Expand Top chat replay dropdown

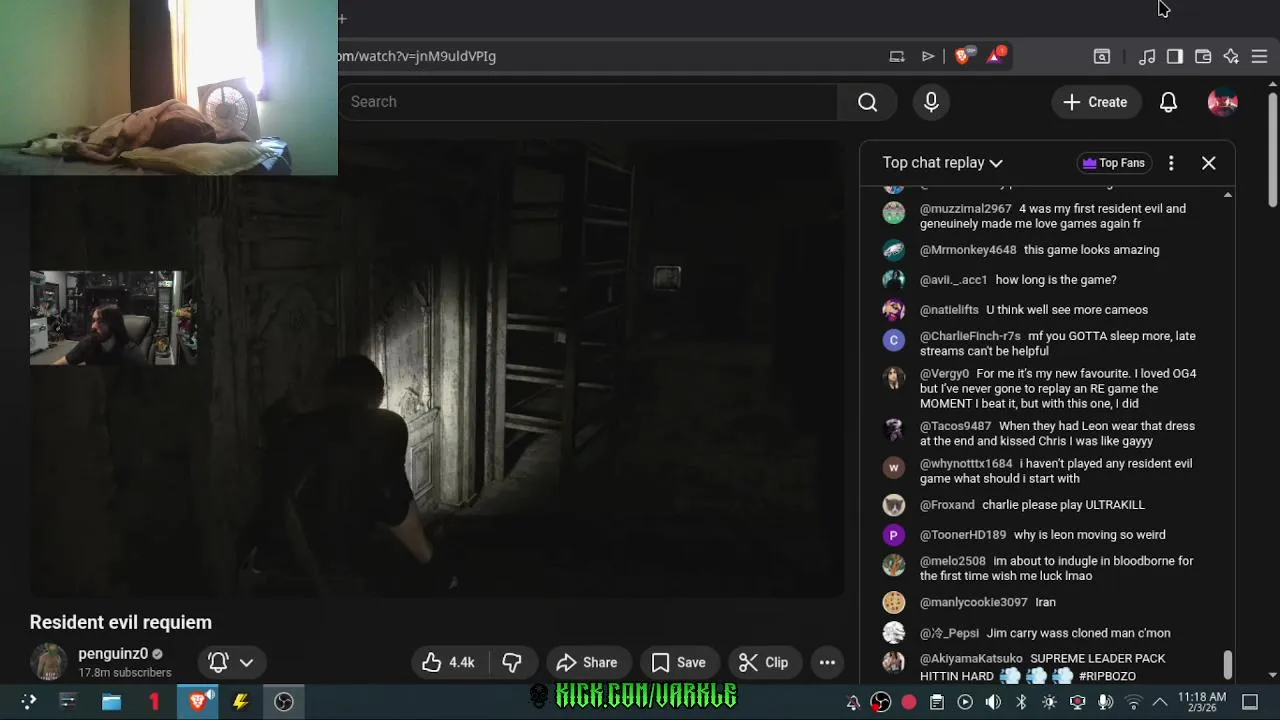tap(942, 163)
